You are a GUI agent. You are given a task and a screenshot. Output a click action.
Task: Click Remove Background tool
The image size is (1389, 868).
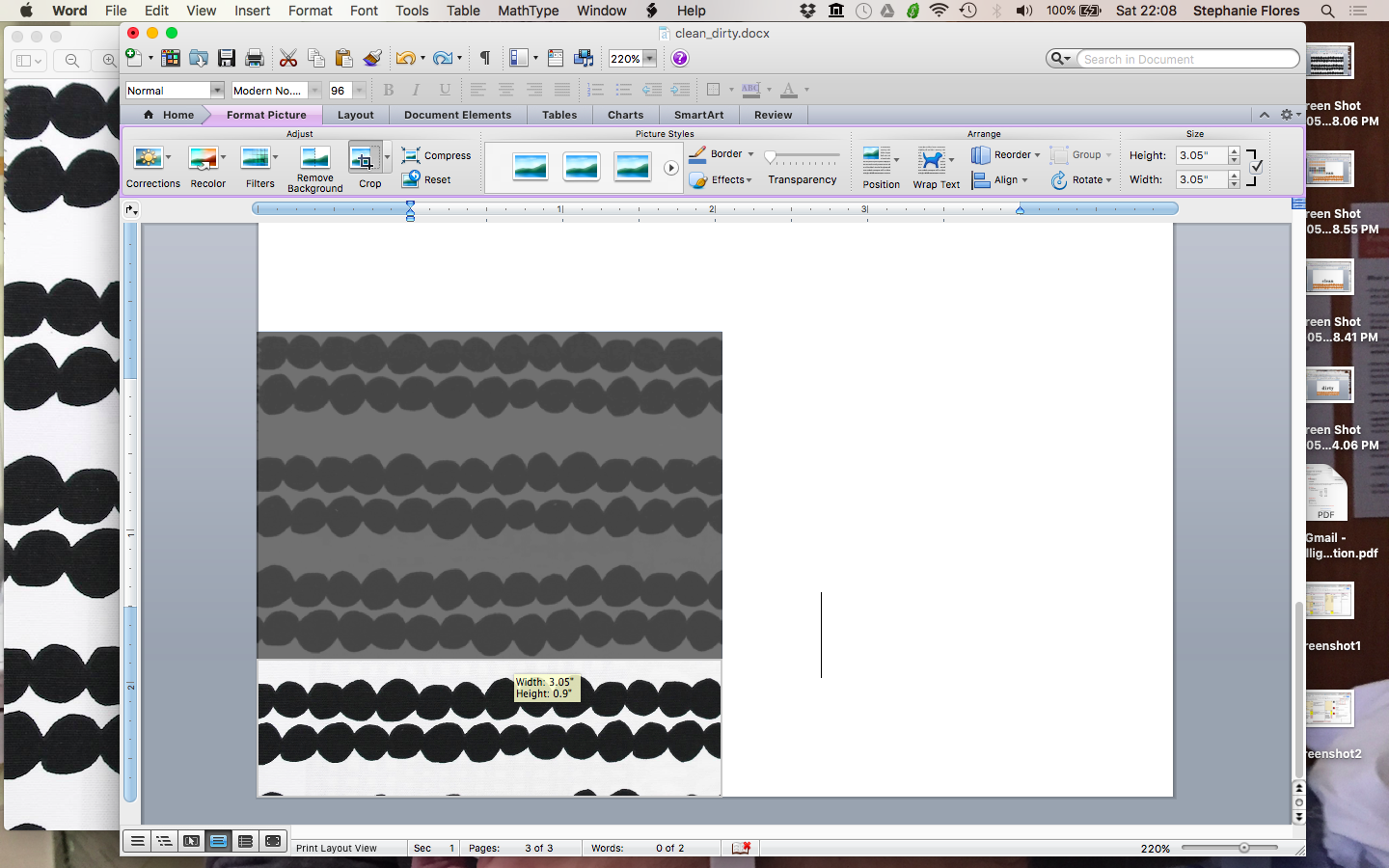click(x=314, y=169)
